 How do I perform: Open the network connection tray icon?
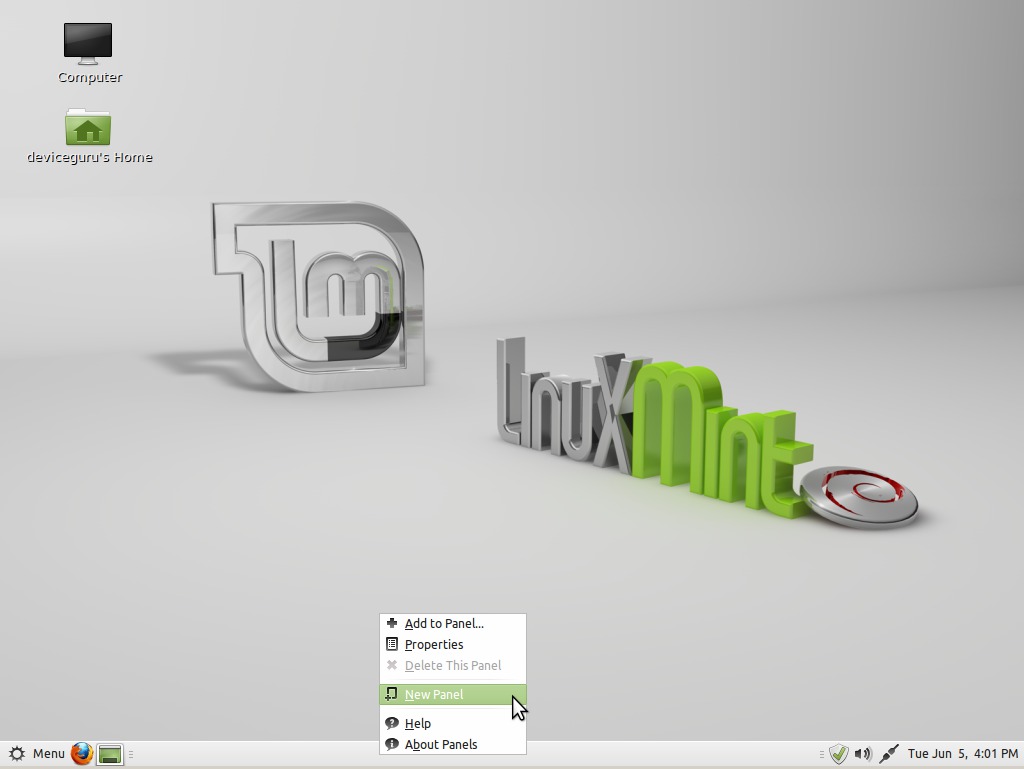pyautogui.click(x=888, y=754)
